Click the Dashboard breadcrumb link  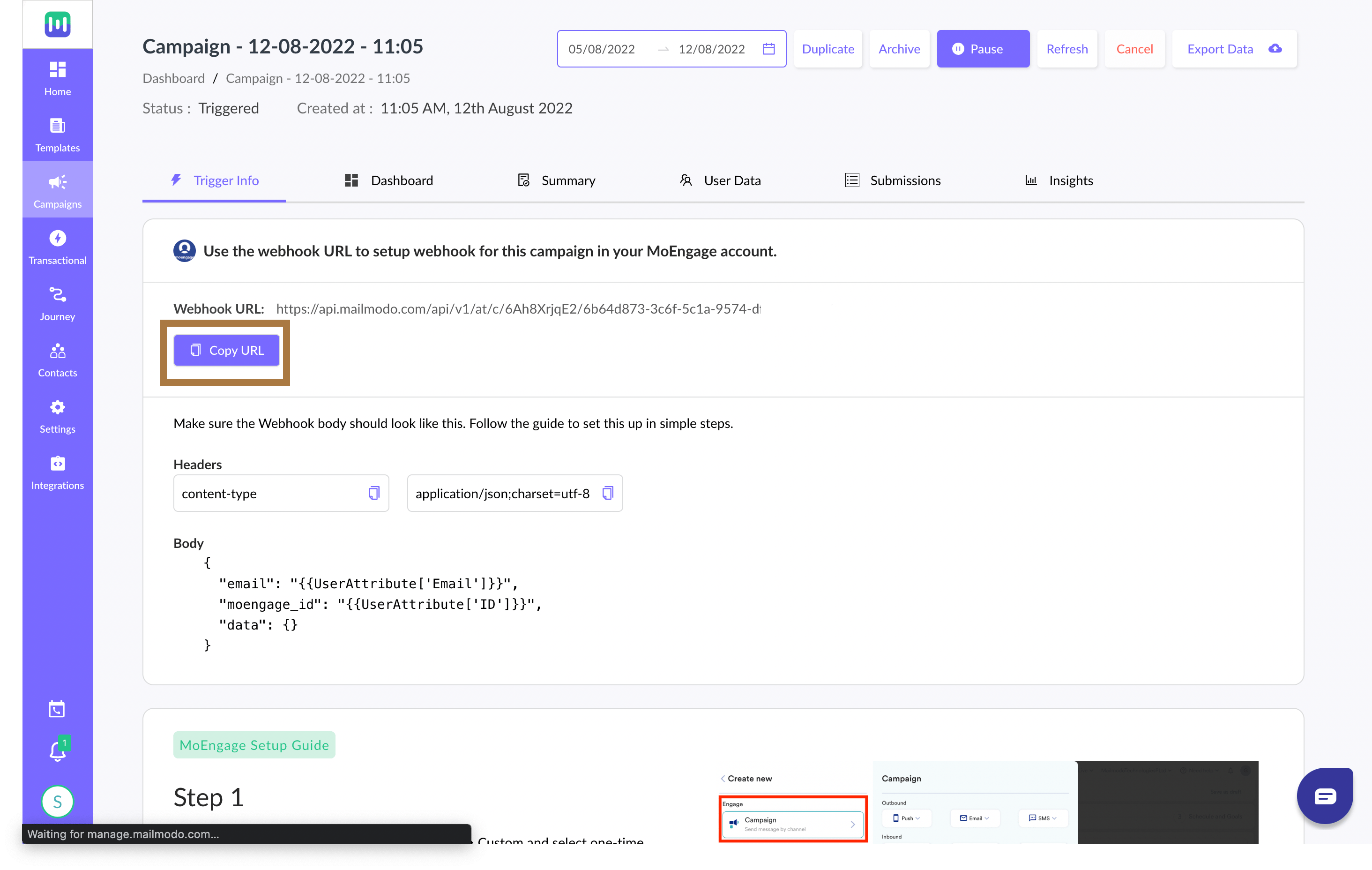click(x=173, y=78)
